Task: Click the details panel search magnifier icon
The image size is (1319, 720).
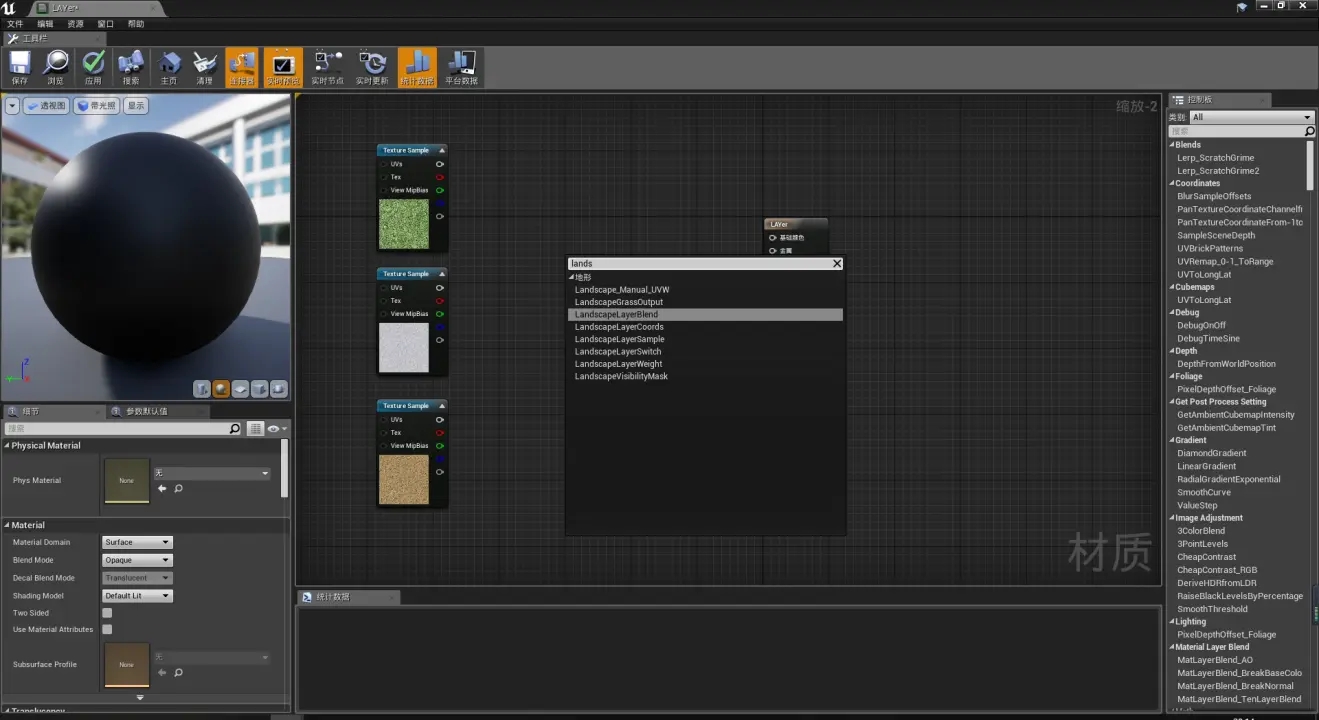Action: pos(235,429)
